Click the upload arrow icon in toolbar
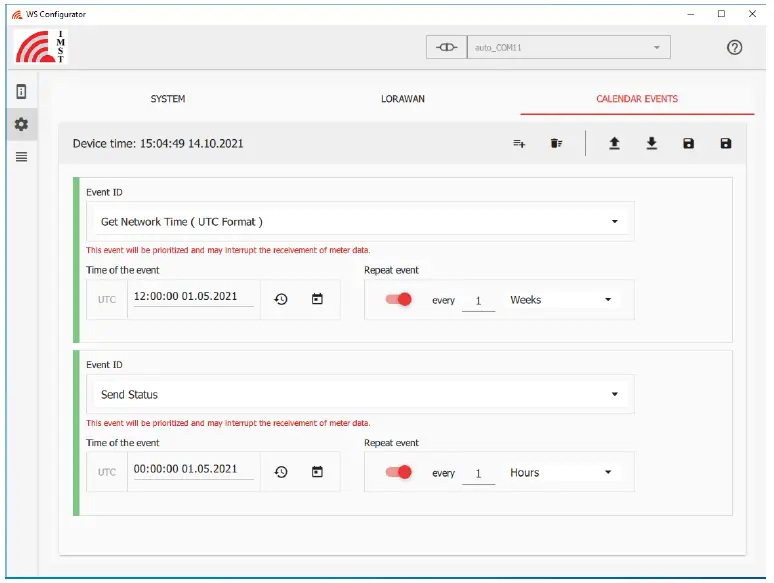Screen dimensions: 774x583 [614, 144]
